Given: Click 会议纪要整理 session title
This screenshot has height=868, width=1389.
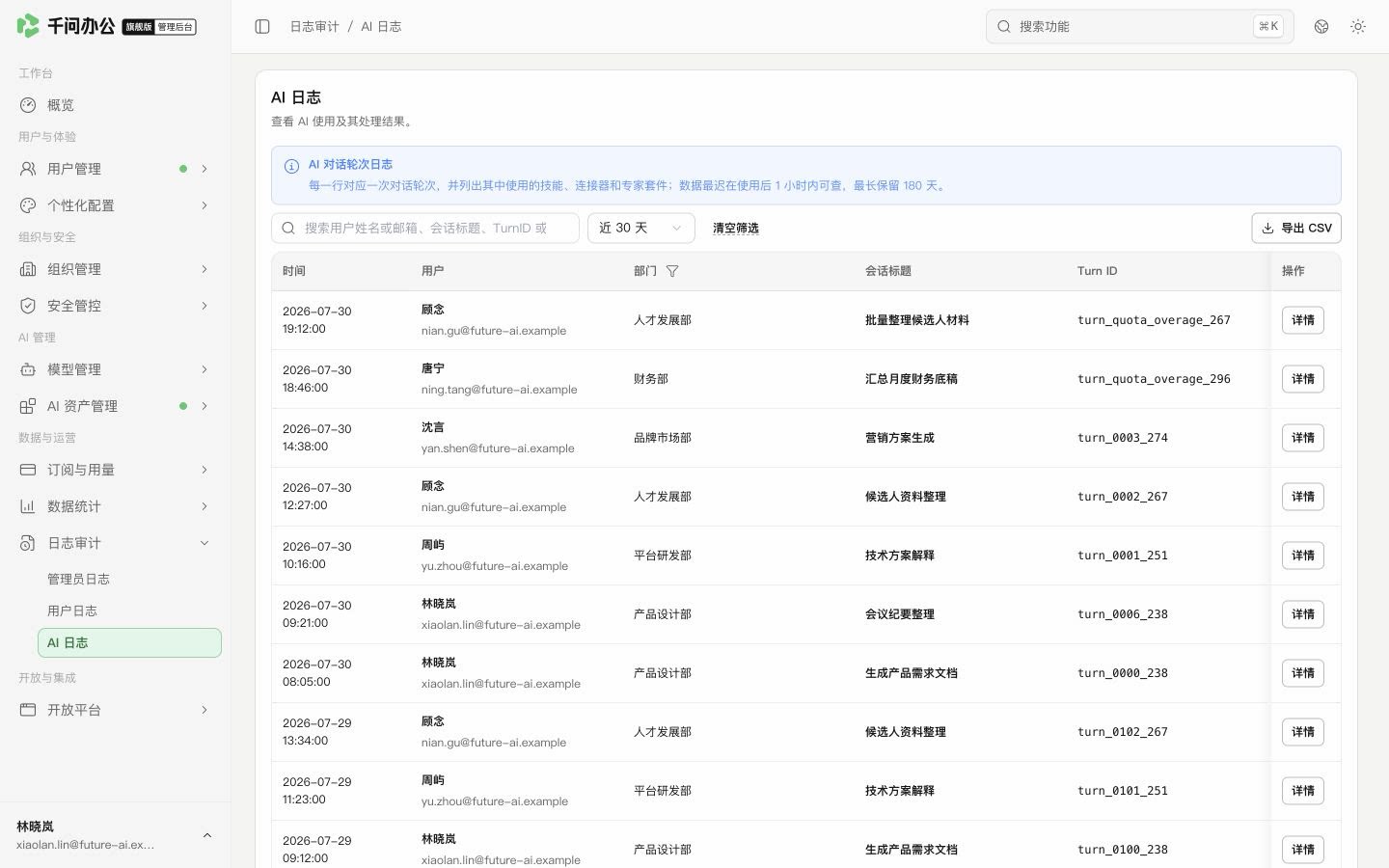Looking at the screenshot, I should [x=900, y=614].
